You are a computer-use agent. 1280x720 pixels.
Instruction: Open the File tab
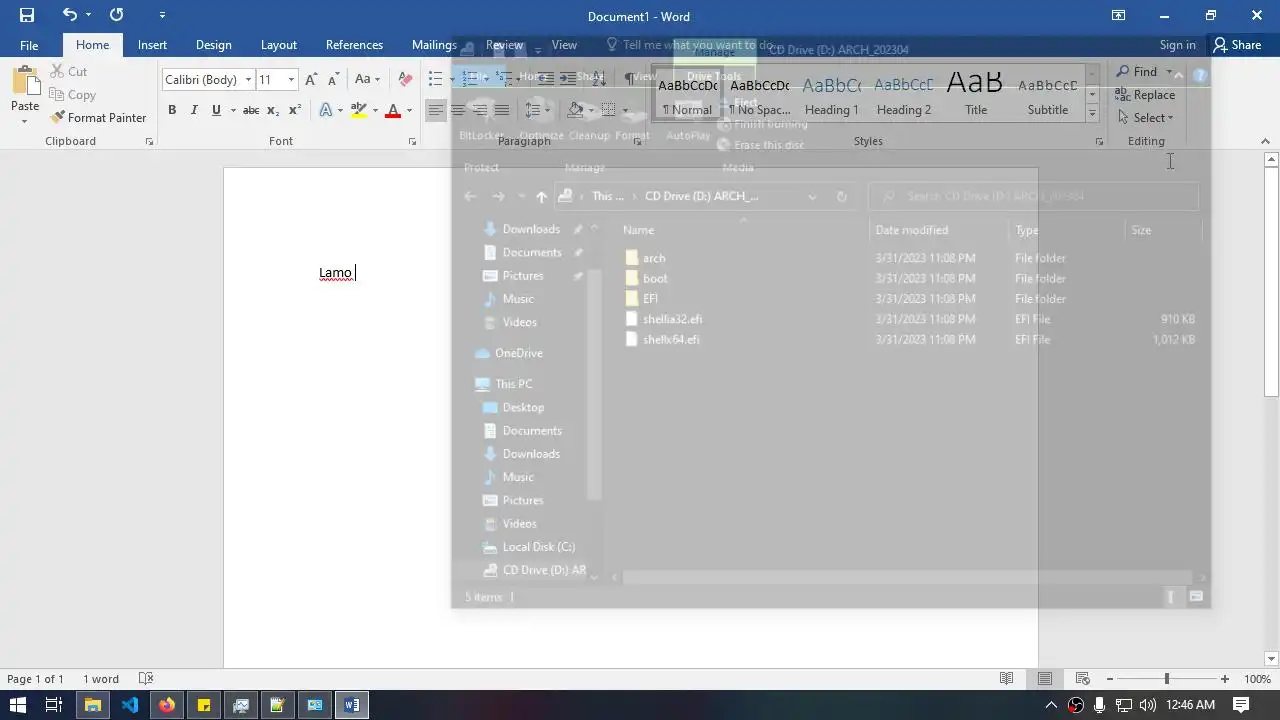click(29, 45)
